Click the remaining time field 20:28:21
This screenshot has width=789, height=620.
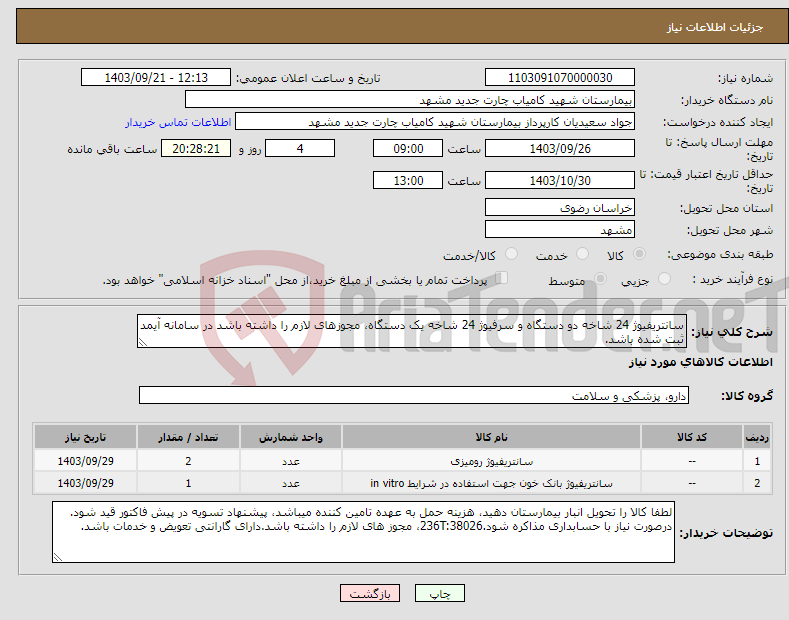(196, 148)
